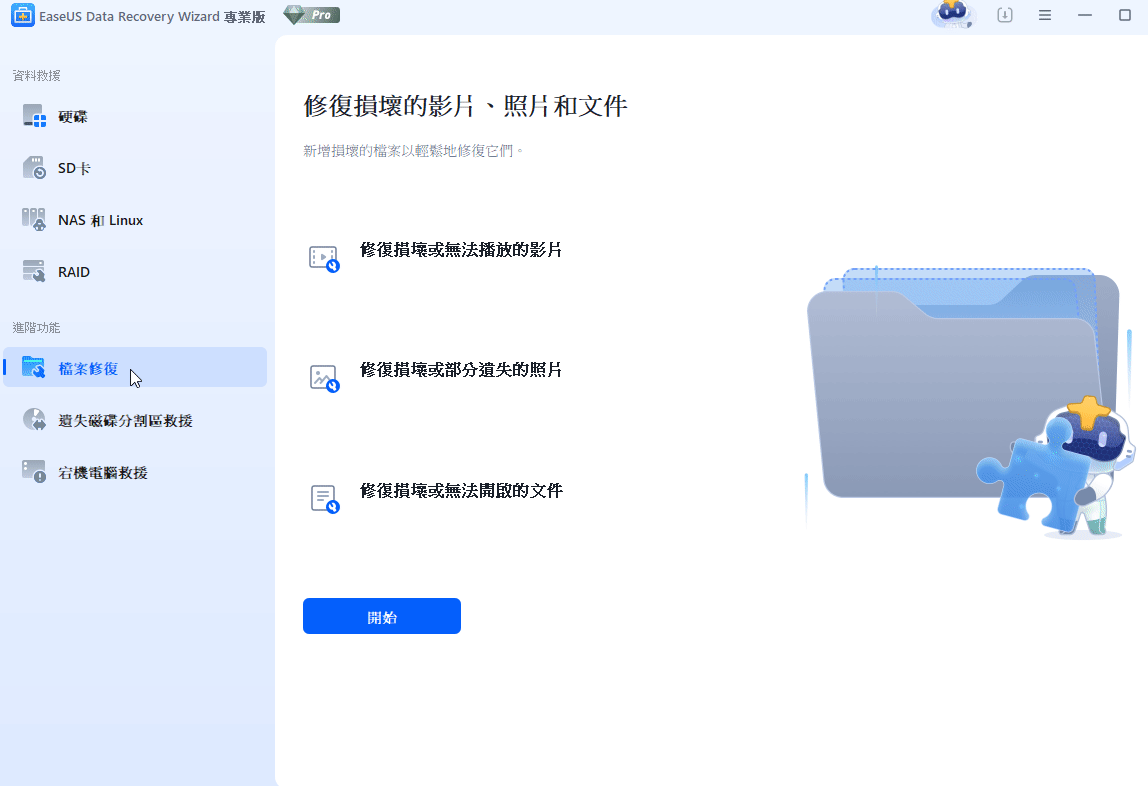Open 宕機電腦救援 feature
1148x786 pixels.
(x=135, y=473)
